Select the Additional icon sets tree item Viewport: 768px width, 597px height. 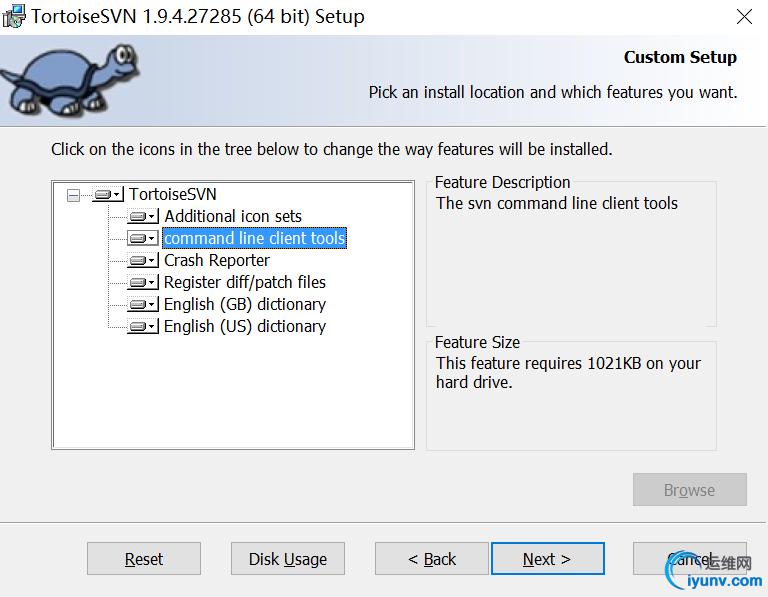(233, 216)
